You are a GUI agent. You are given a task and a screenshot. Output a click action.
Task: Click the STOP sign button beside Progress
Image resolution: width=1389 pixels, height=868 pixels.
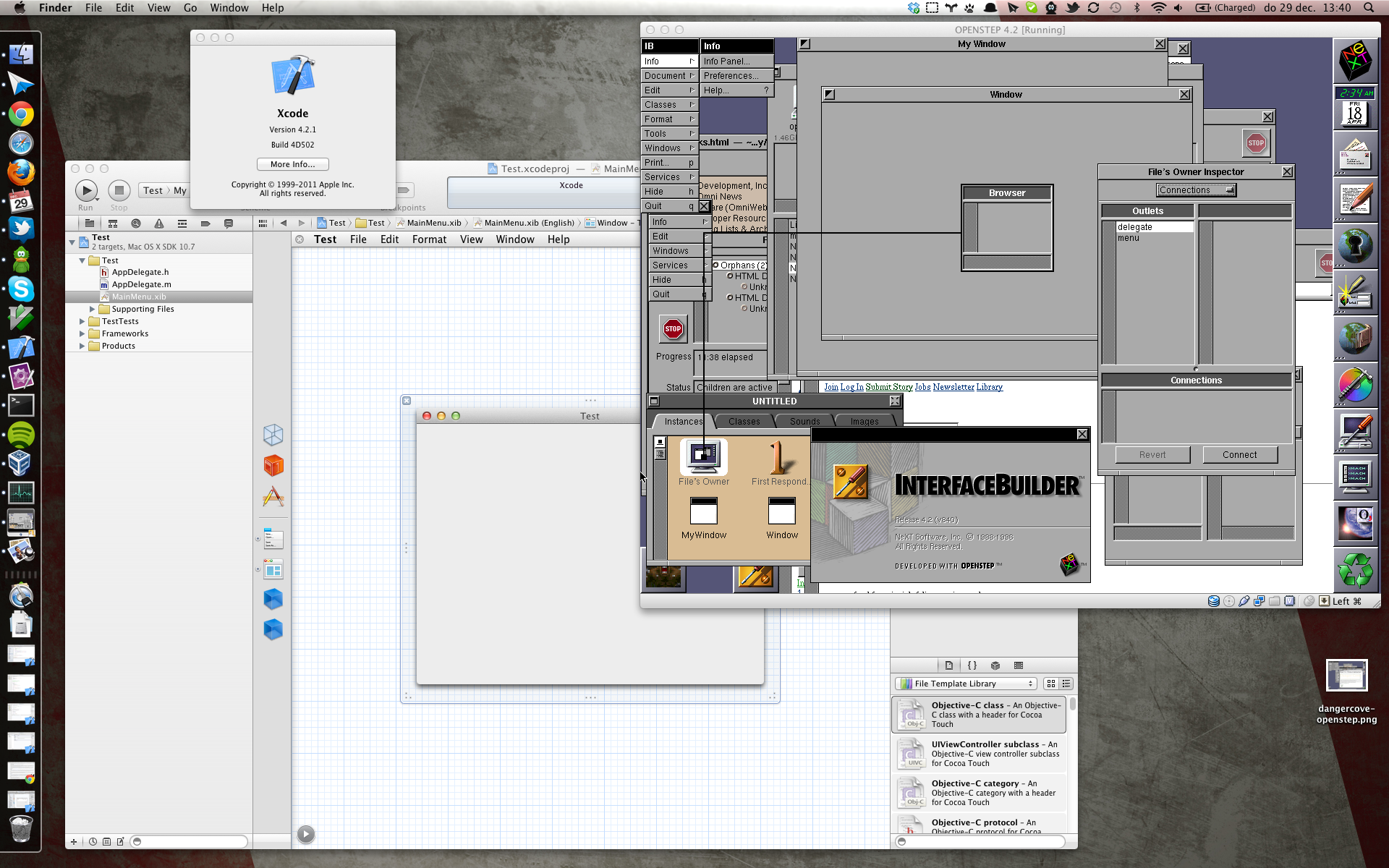click(674, 329)
